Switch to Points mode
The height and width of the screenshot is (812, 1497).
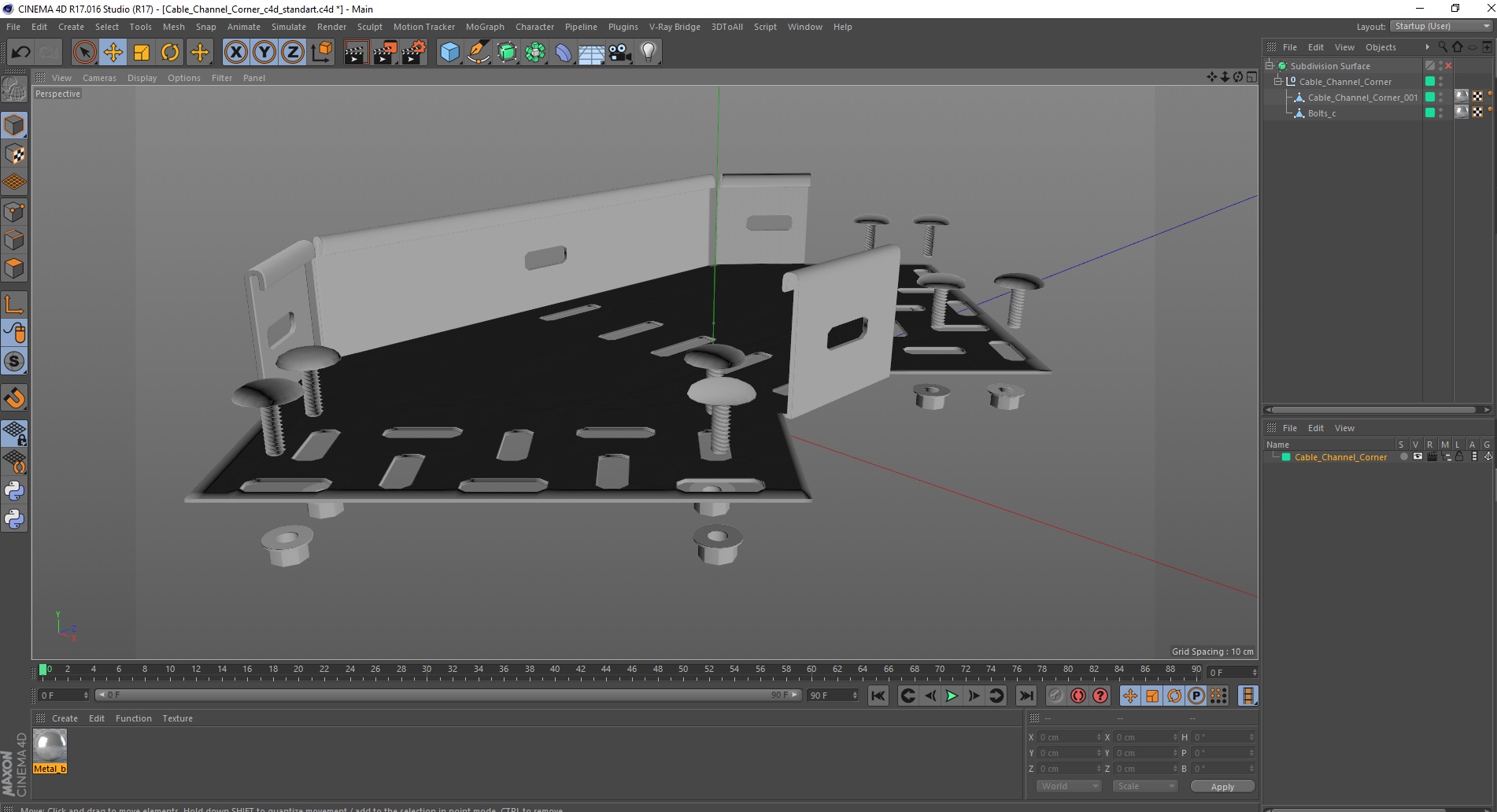(14, 212)
